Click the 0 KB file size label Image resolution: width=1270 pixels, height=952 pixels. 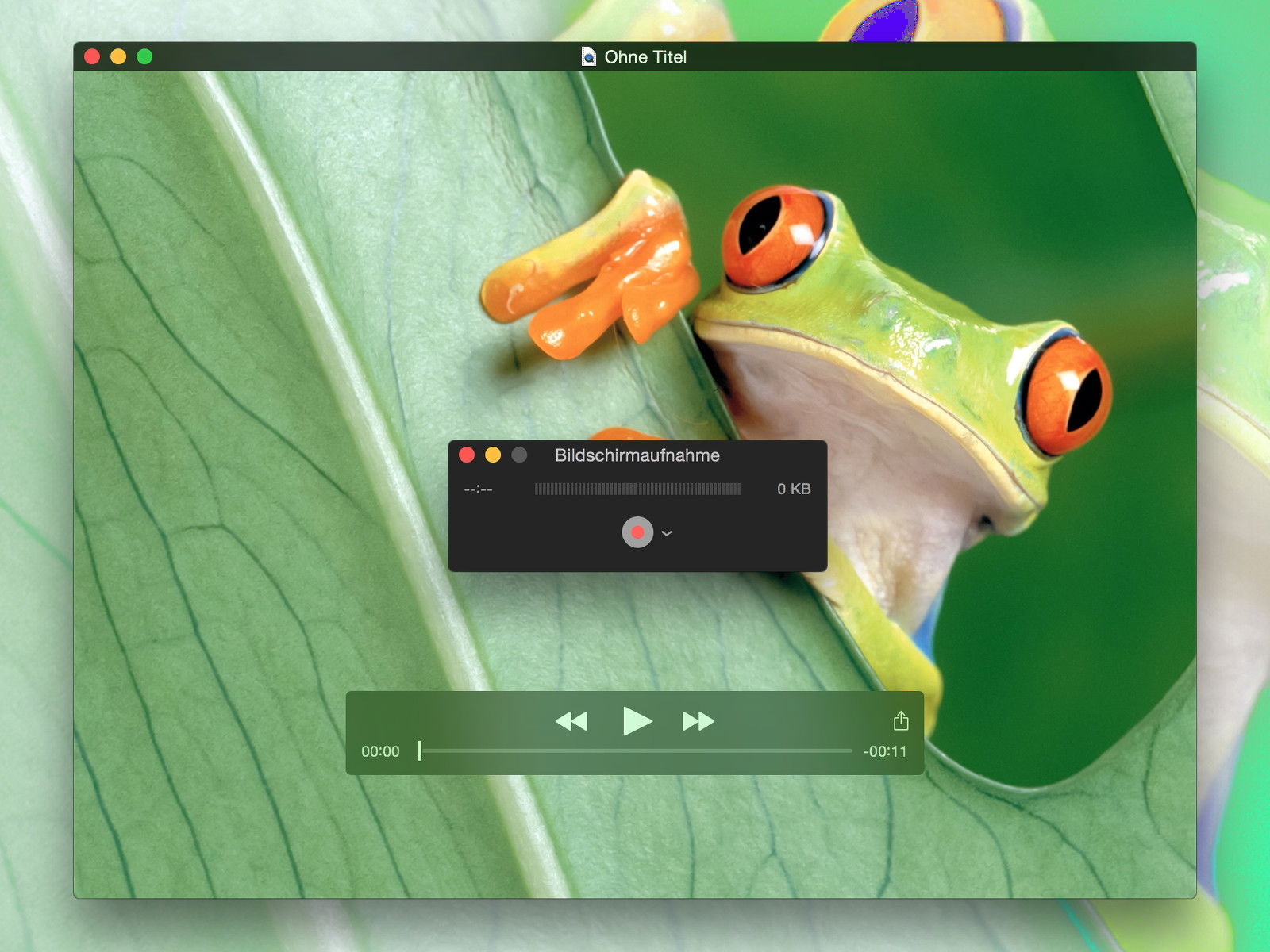click(x=794, y=489)
